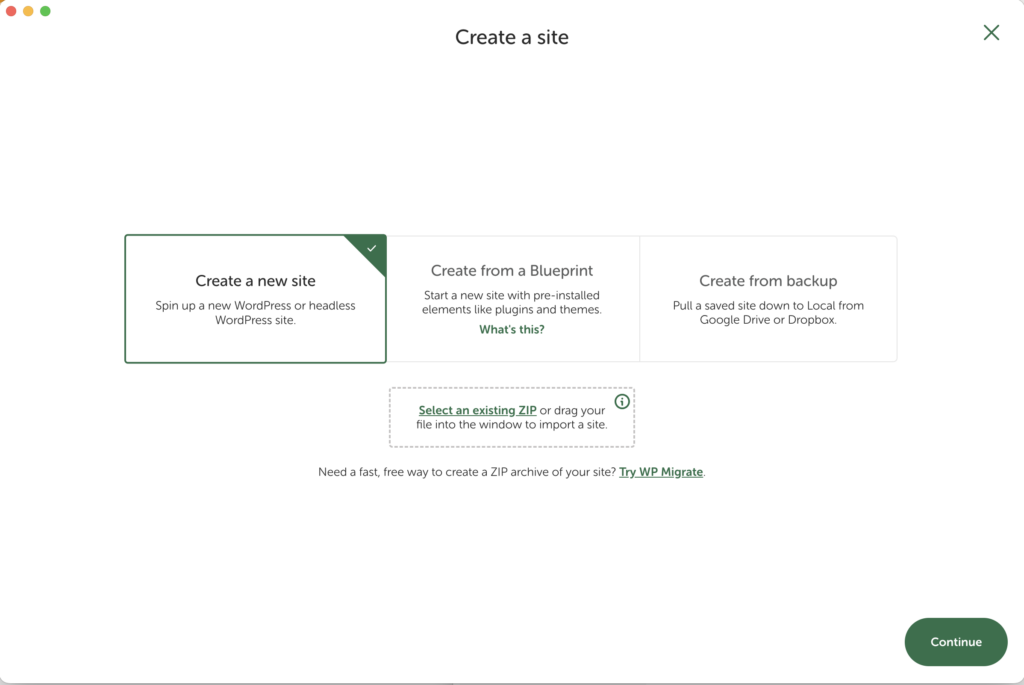Click the yellow macOS minimize button
1024x685 pixels.
point(28,11)
